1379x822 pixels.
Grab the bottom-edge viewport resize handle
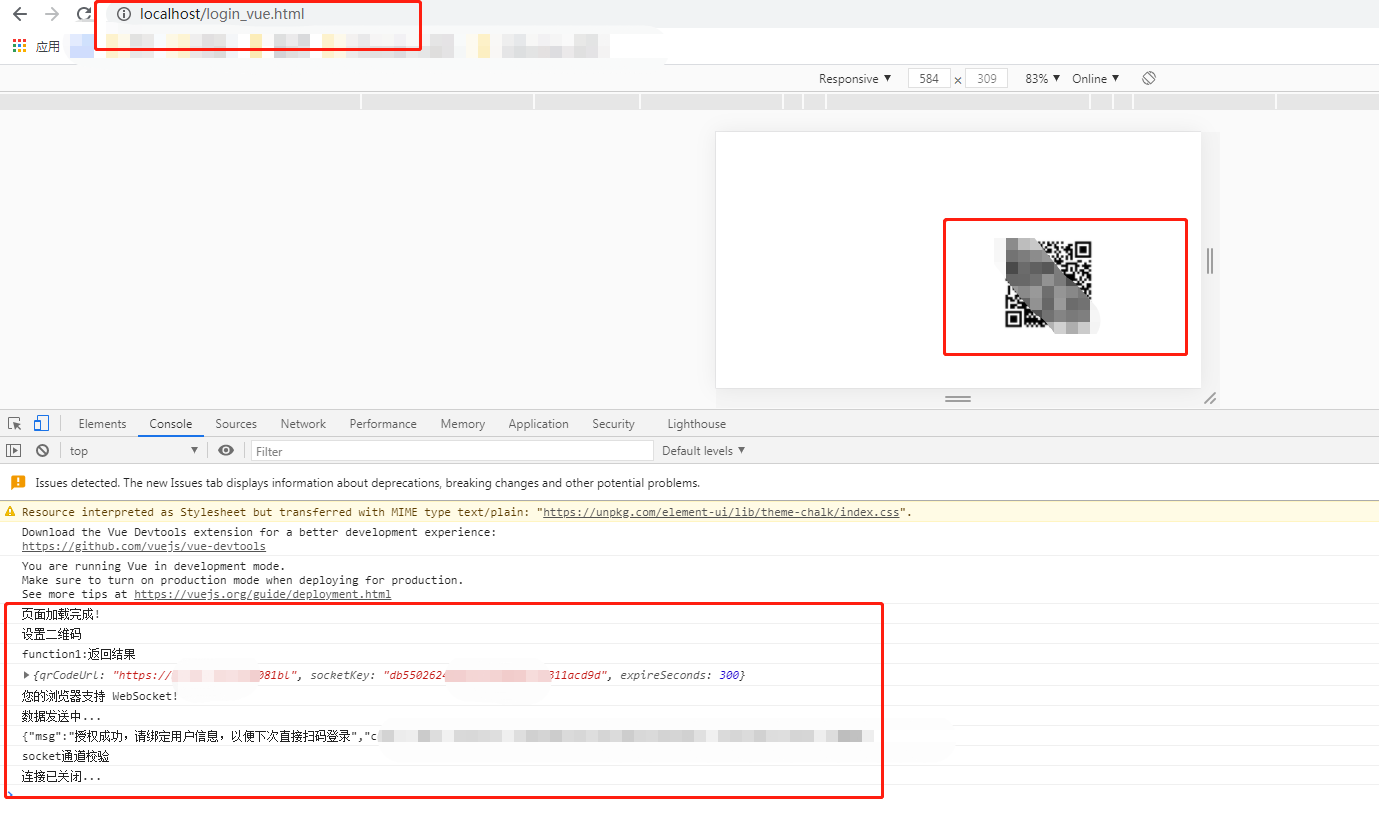(x=958, y=399)
